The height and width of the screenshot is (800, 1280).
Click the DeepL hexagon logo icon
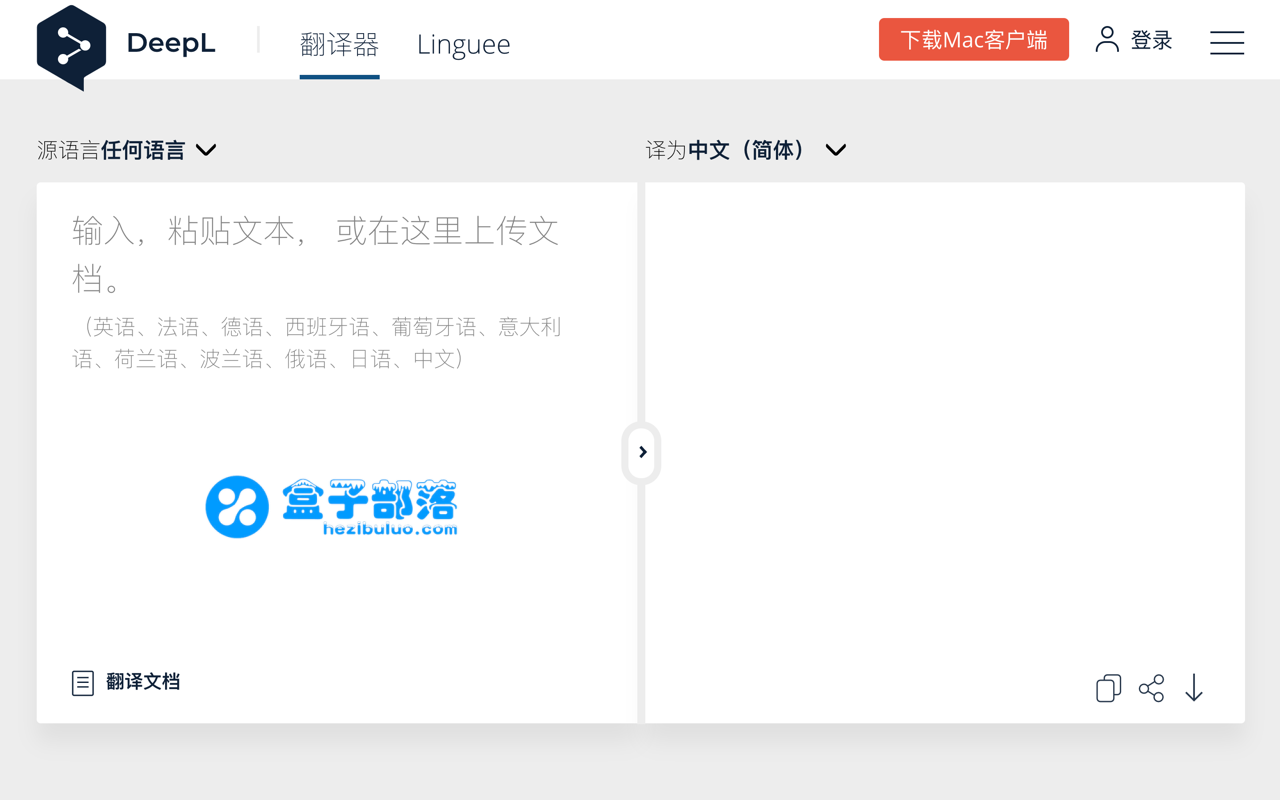(71, 47)
